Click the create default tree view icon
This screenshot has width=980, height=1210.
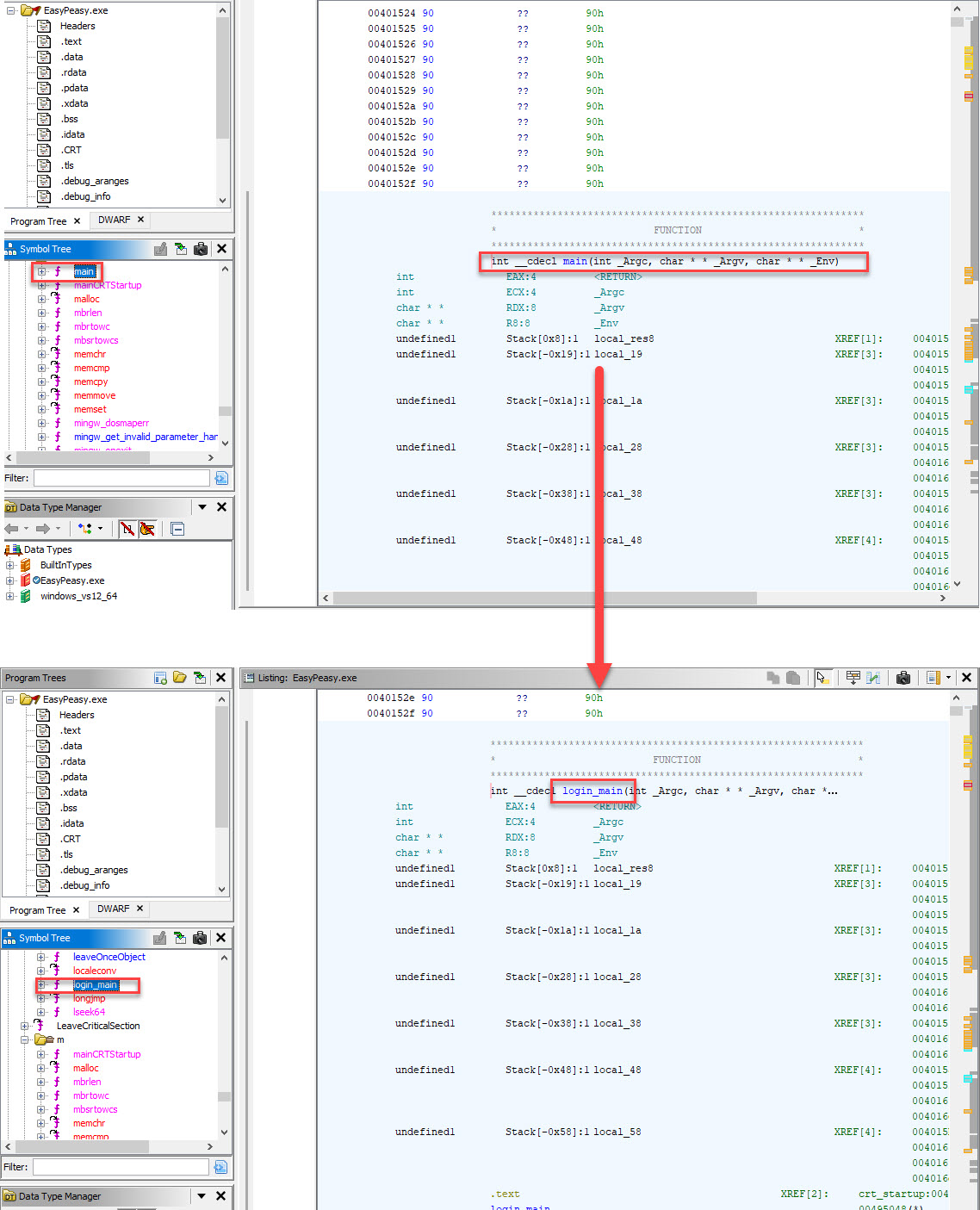pos(160,678)
